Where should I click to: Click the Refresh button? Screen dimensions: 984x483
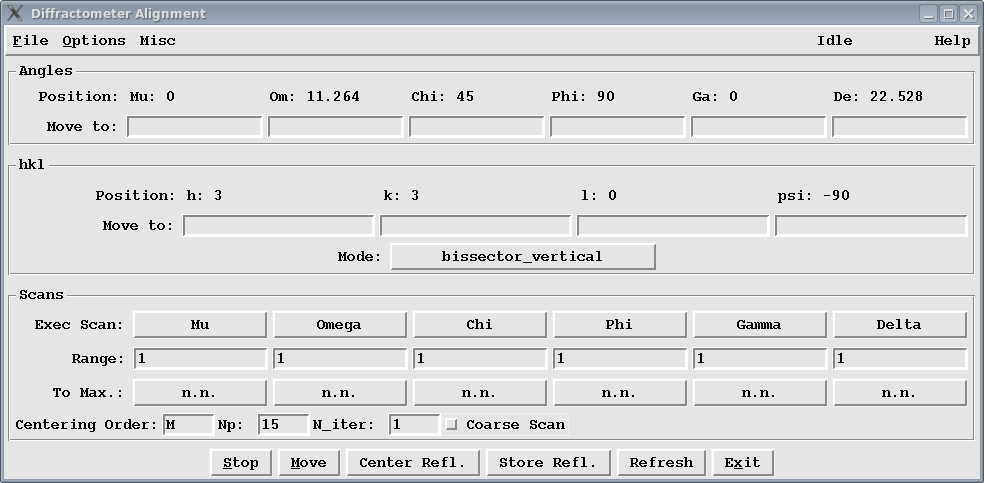661,463
